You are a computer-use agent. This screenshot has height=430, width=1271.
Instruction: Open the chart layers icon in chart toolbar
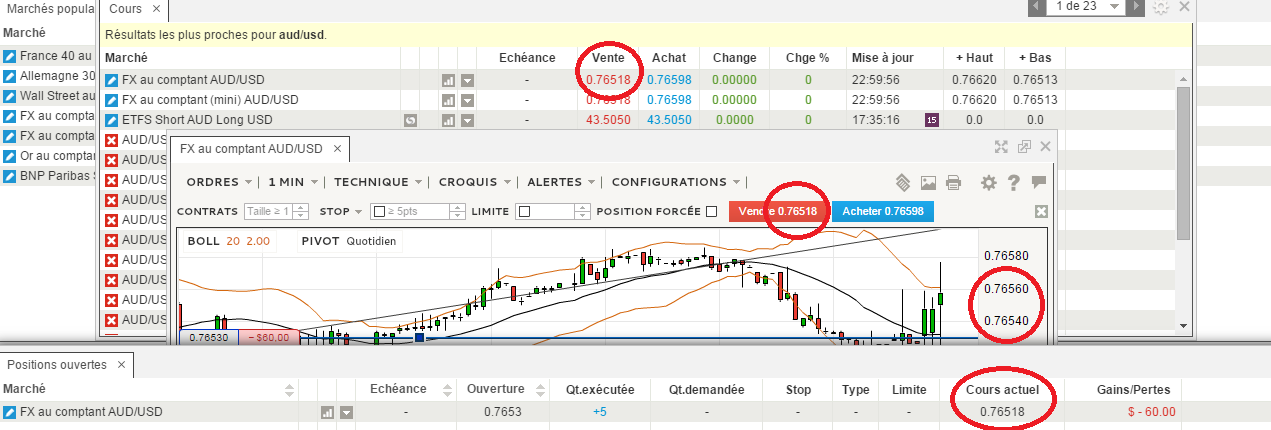pyautogui.click(x=901, y=183)
